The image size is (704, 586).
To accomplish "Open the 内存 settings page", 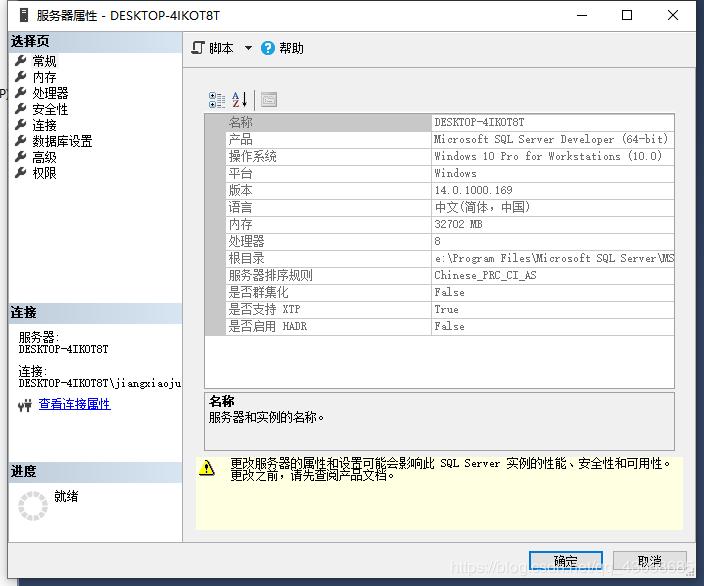I will pyautogui.click(x=44, y=77).
